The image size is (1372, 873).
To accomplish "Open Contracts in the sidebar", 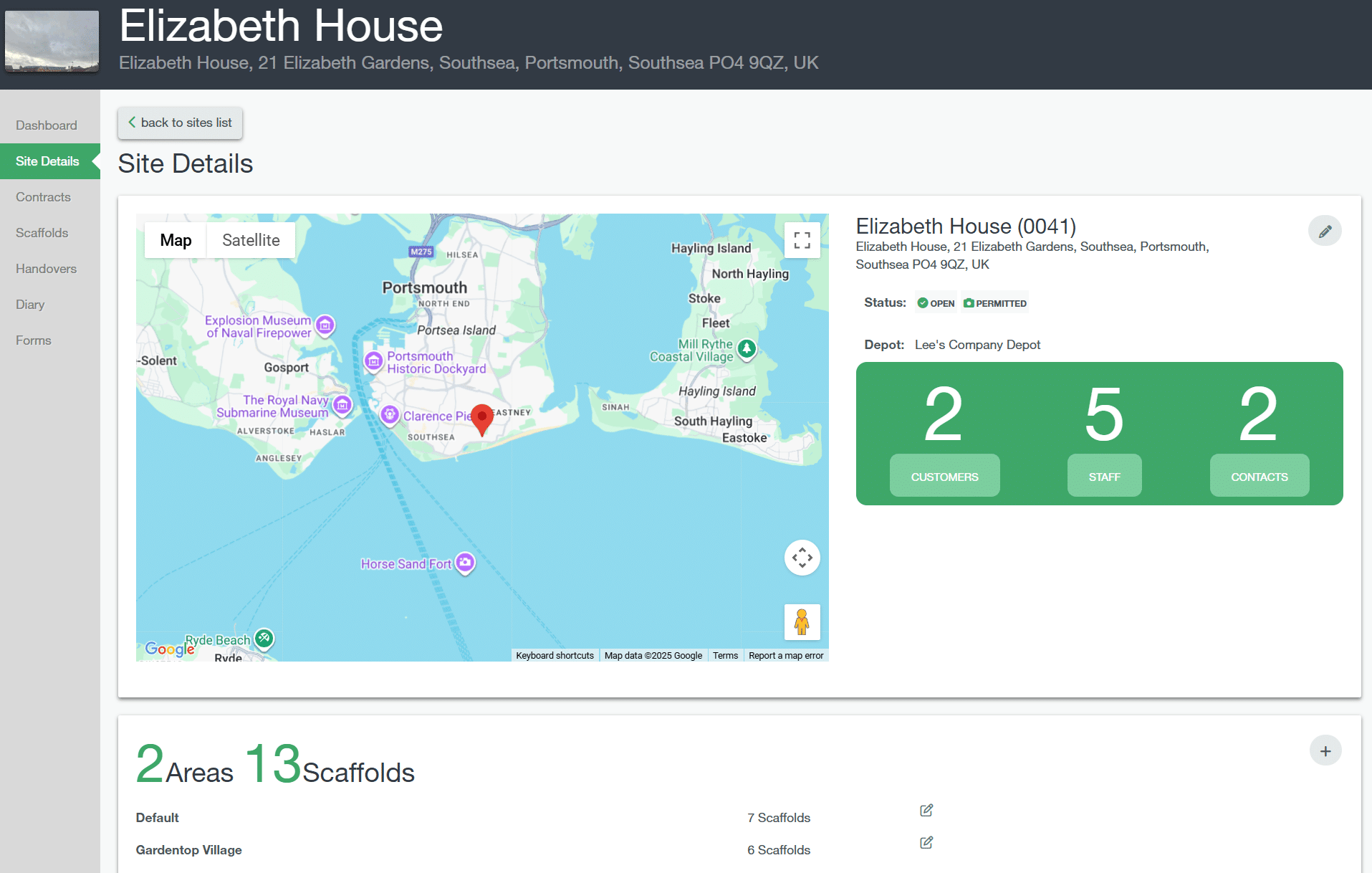I will click(43, 197).
